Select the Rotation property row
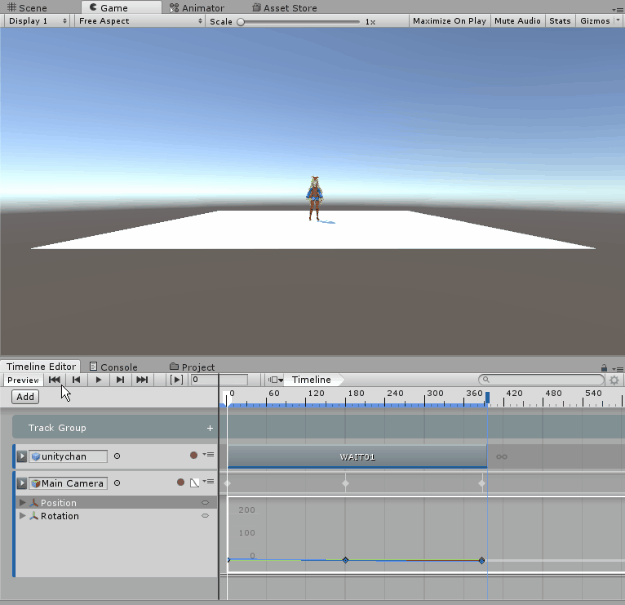The height and width of the screenshot is (605, 625). [x=116, y=516]
